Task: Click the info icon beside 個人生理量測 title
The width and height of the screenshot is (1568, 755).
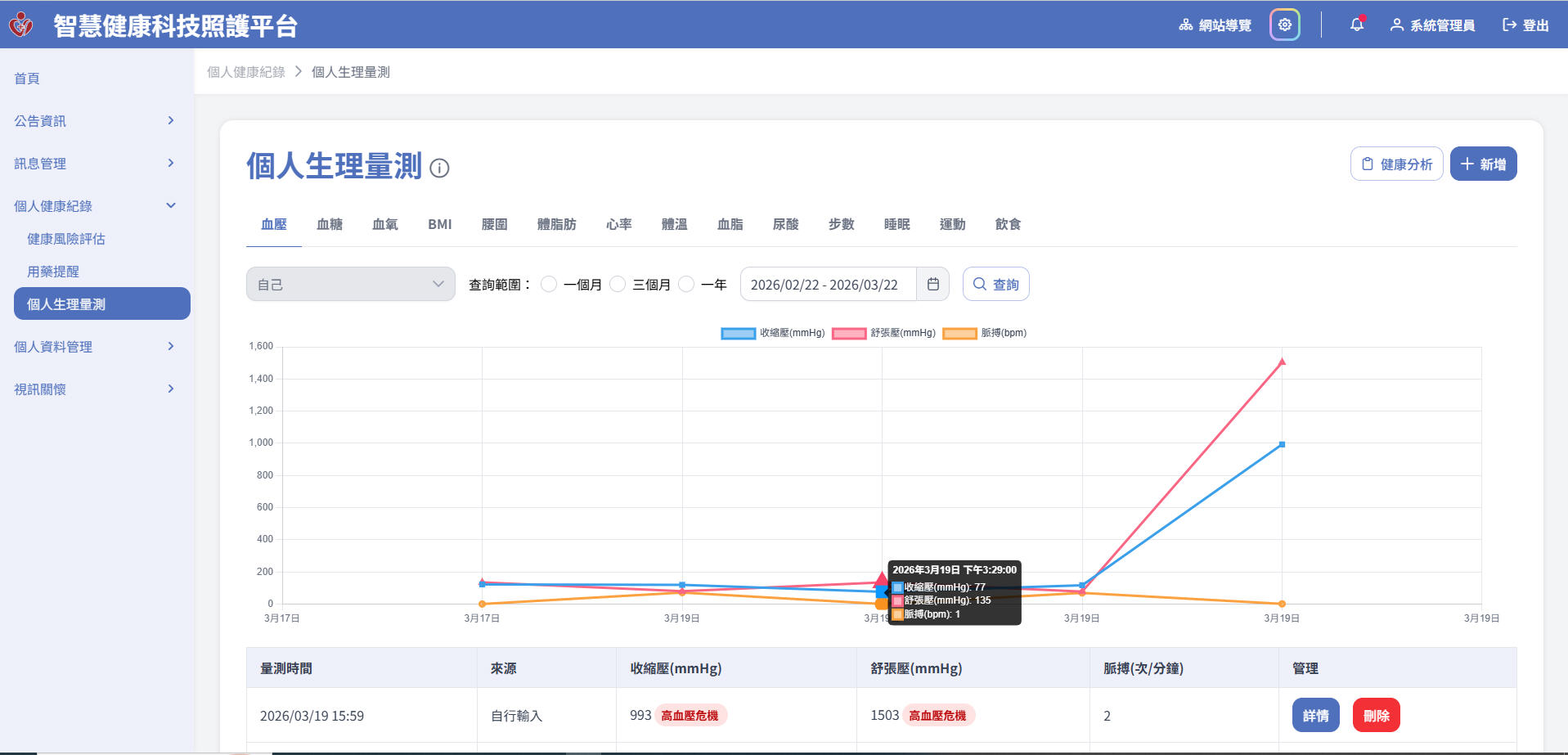Action: point(439,169)
